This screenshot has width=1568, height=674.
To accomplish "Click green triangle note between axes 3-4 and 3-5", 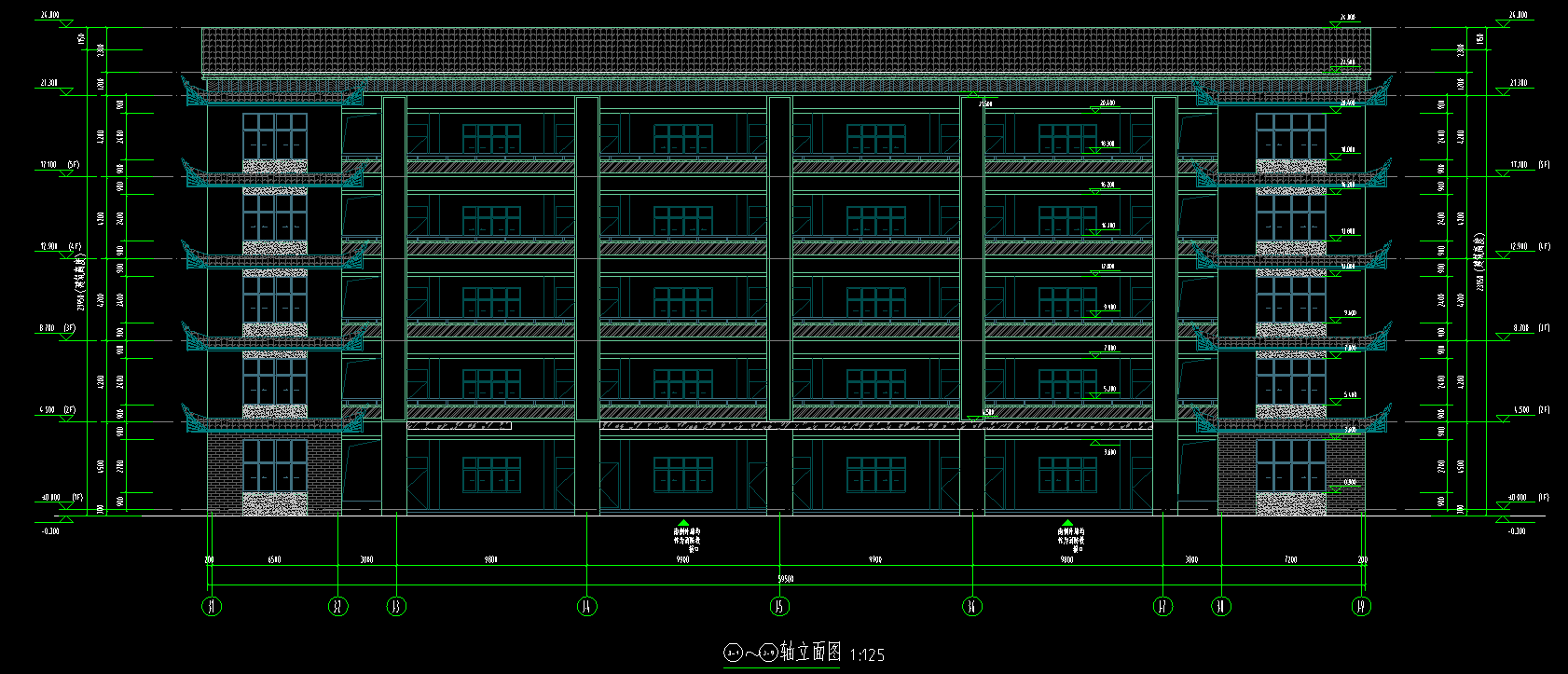I will 683,524.
